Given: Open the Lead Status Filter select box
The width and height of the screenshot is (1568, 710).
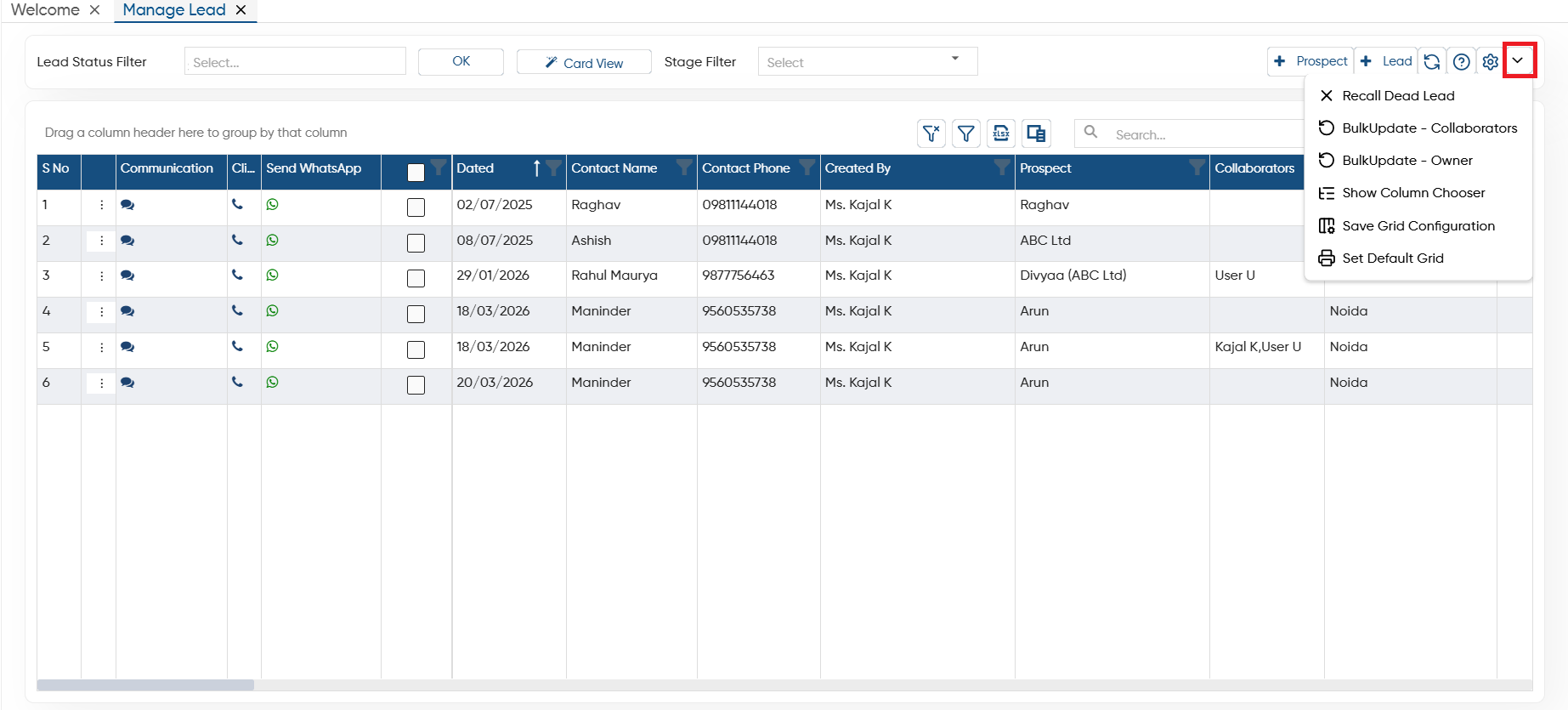Looking at the screenshot, I should point(295,61).
